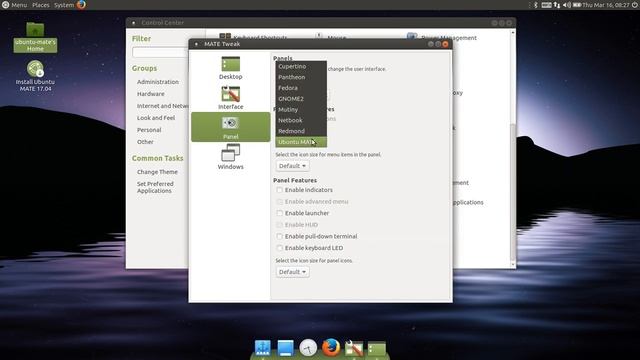Choose Fedora panel layout
640x360 pixels.
click(301, 88)
